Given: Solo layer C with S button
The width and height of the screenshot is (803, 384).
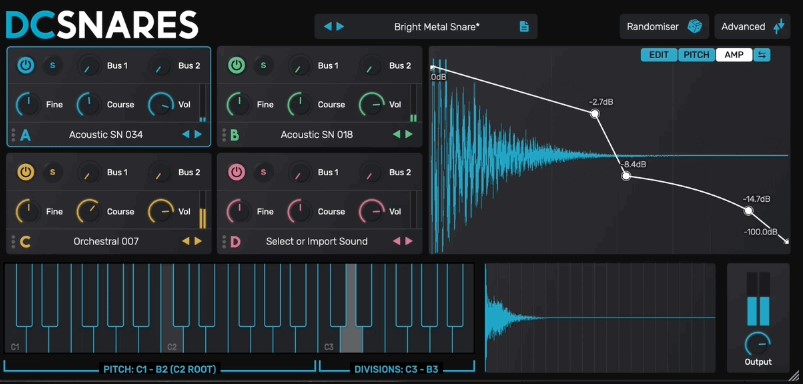Looking at the screenshot, I should tap(52, 173).
